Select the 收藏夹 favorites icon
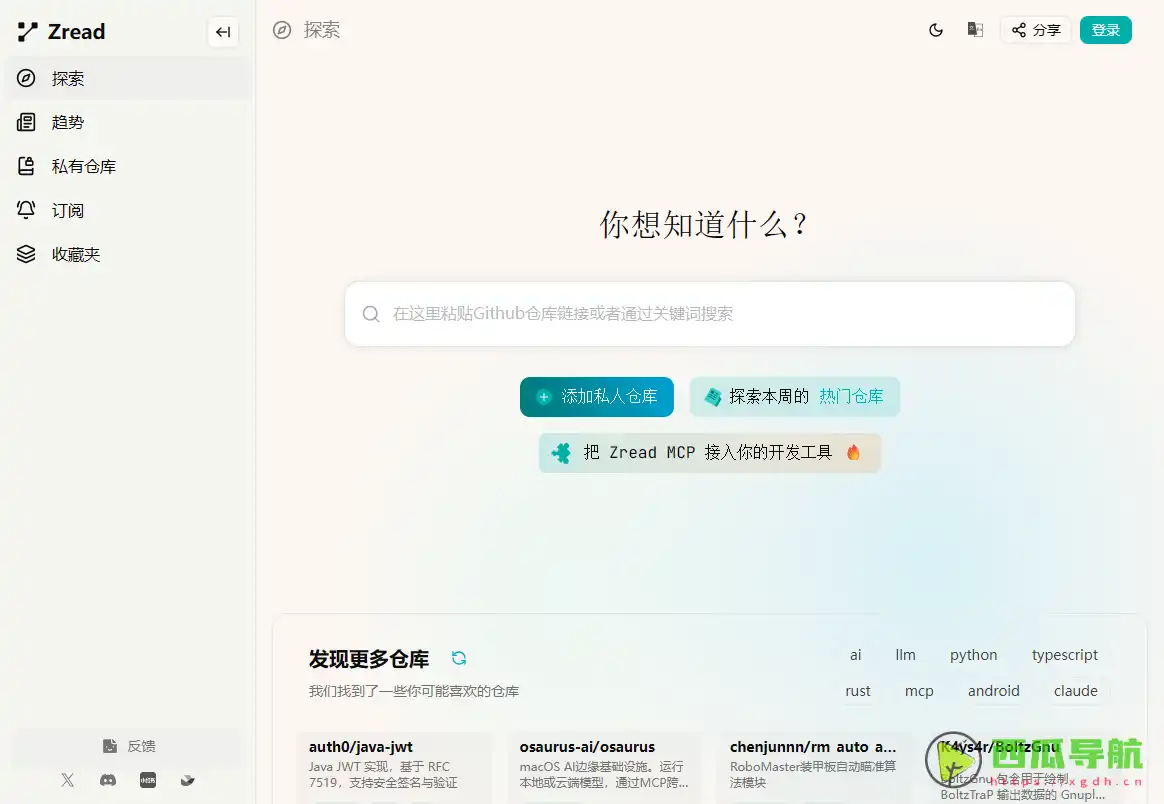The width and height of the screenshot is (1164, 804). pos(26,254)
